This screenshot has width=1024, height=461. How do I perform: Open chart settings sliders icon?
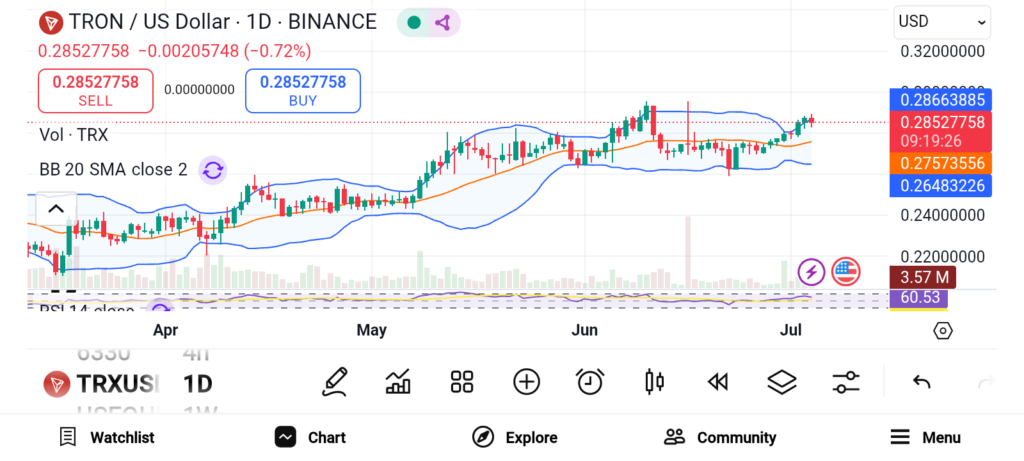coord(846,382)
